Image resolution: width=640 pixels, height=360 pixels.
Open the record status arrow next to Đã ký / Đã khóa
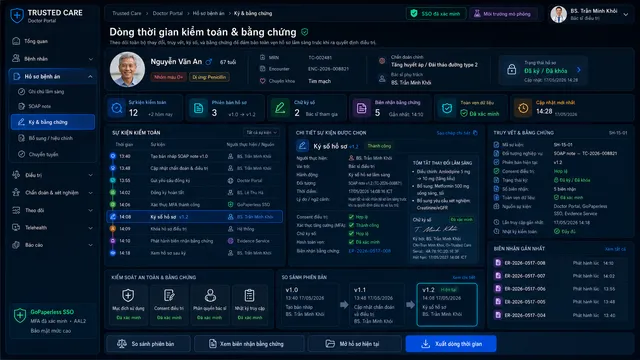click(x=578, y=70)
